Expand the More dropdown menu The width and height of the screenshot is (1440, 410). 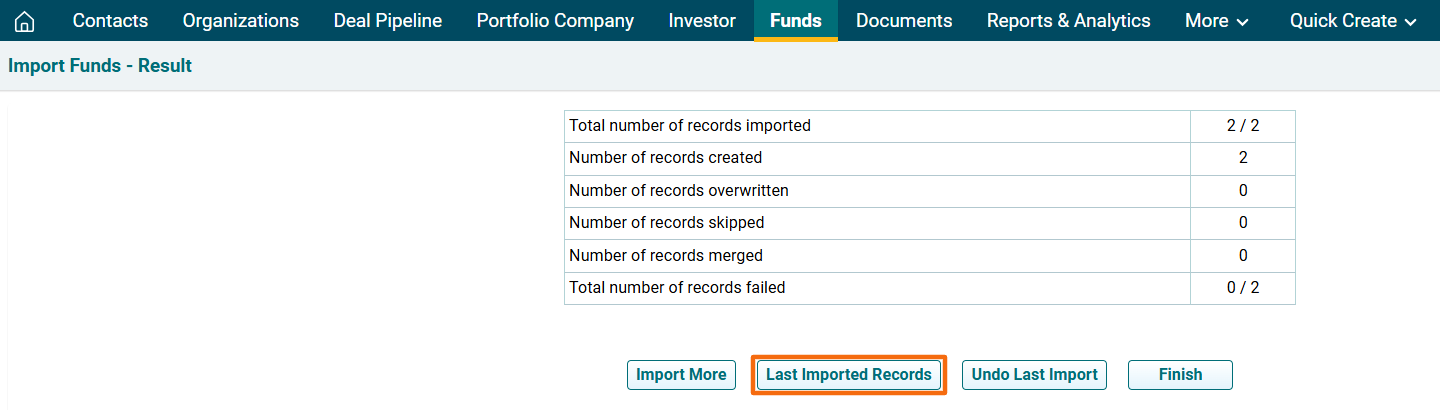(x=1216, y=21)
